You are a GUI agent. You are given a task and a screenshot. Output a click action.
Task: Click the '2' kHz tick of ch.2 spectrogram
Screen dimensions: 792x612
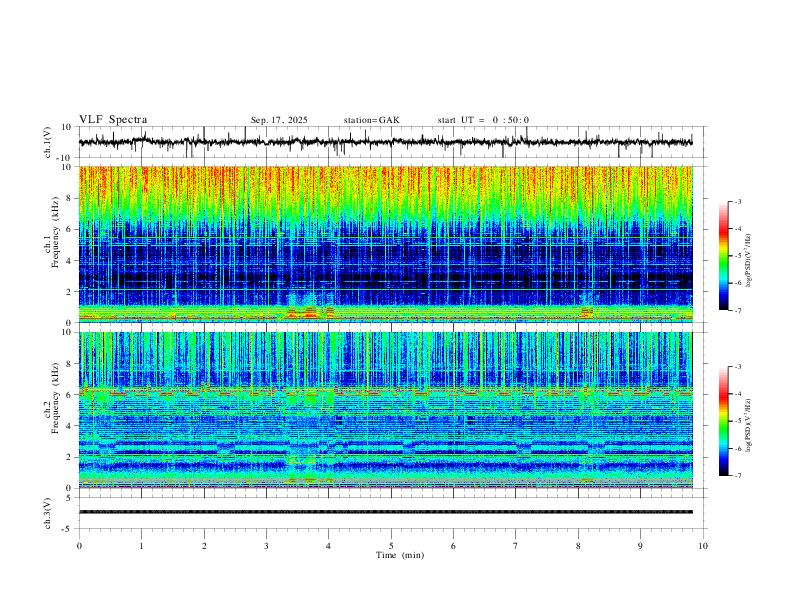coord(70,457)
